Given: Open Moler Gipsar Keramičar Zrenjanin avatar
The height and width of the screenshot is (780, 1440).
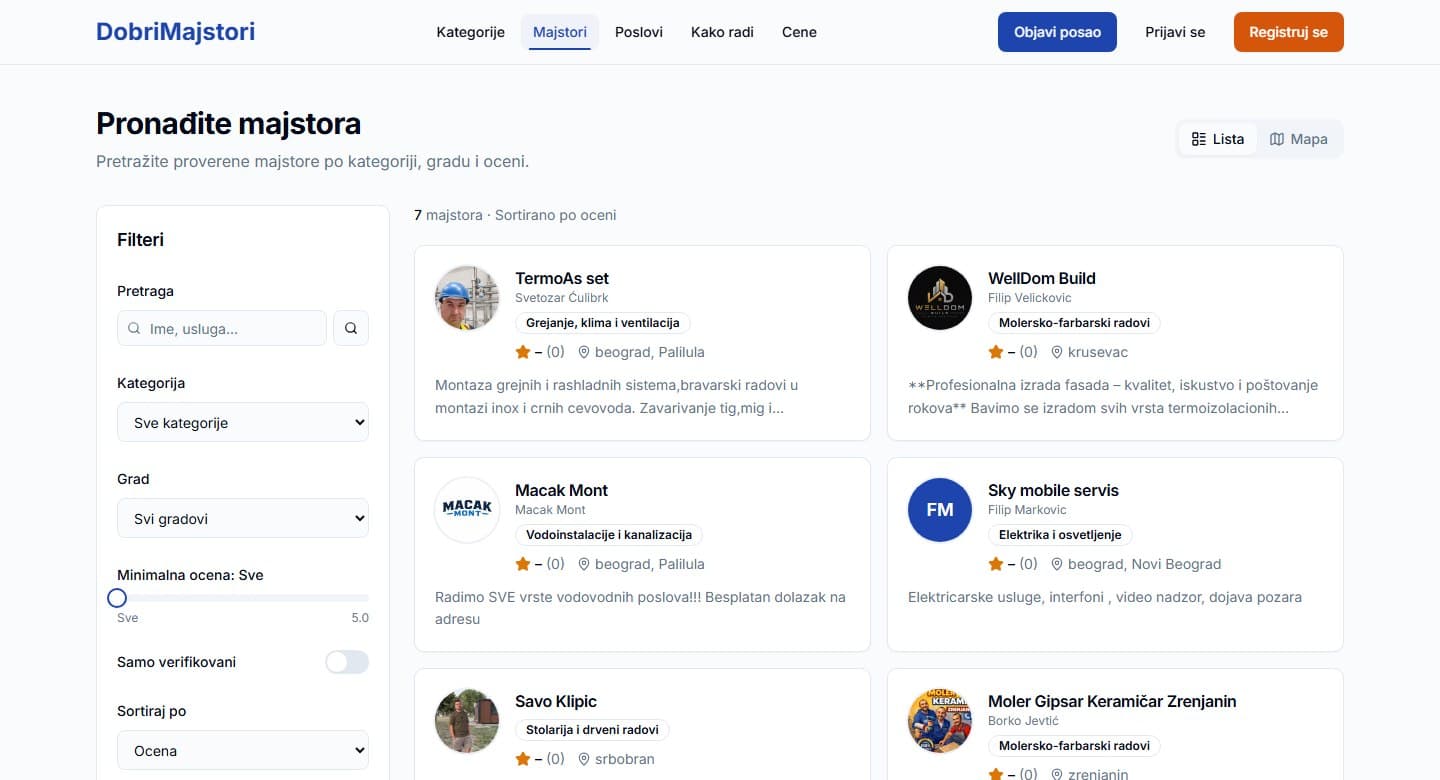Looking at the screenshot, I should click(940, 721).
